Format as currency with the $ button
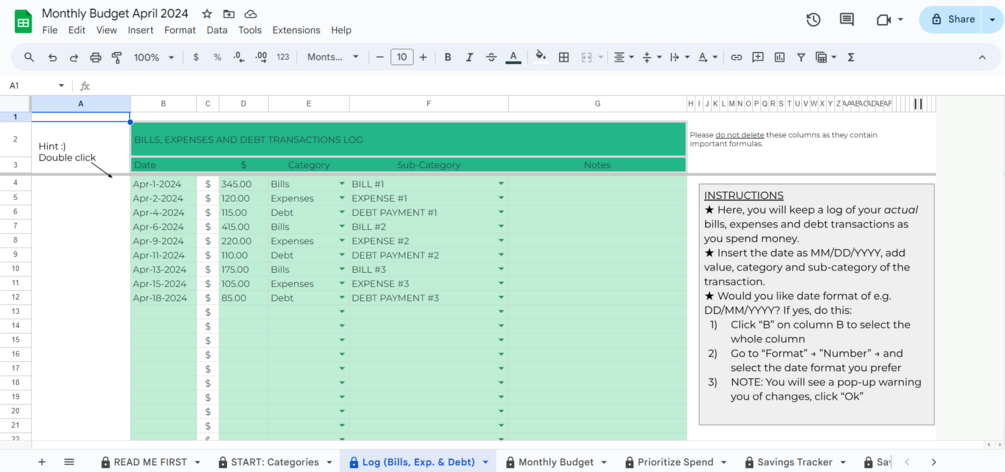Screen dimensions: 1005x472 pos(196,57)
